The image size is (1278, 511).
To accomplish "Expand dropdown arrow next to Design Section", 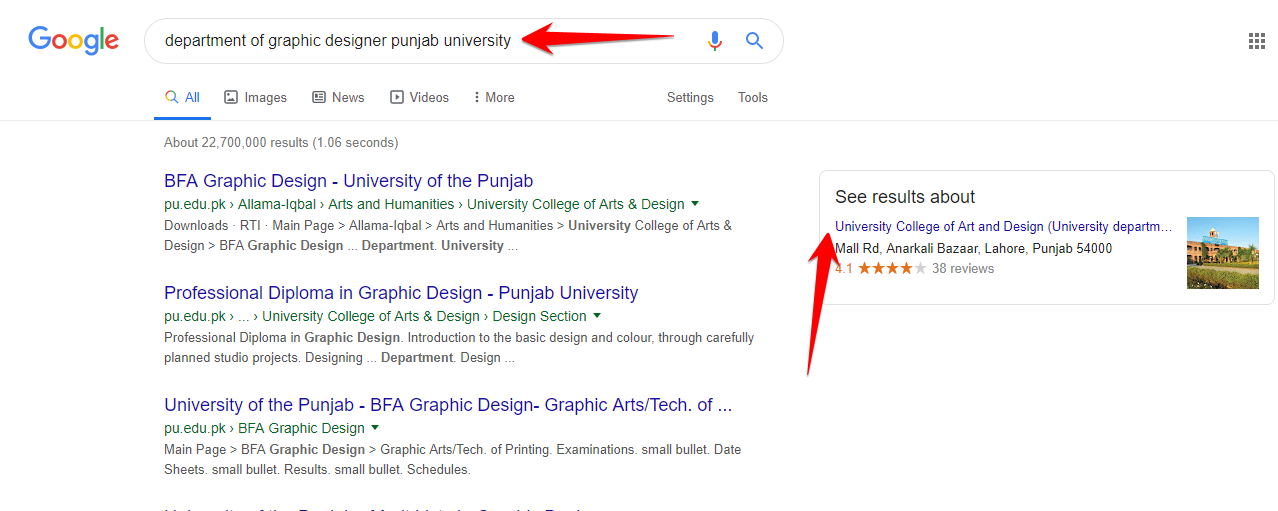I will click(x=597, y=316).
